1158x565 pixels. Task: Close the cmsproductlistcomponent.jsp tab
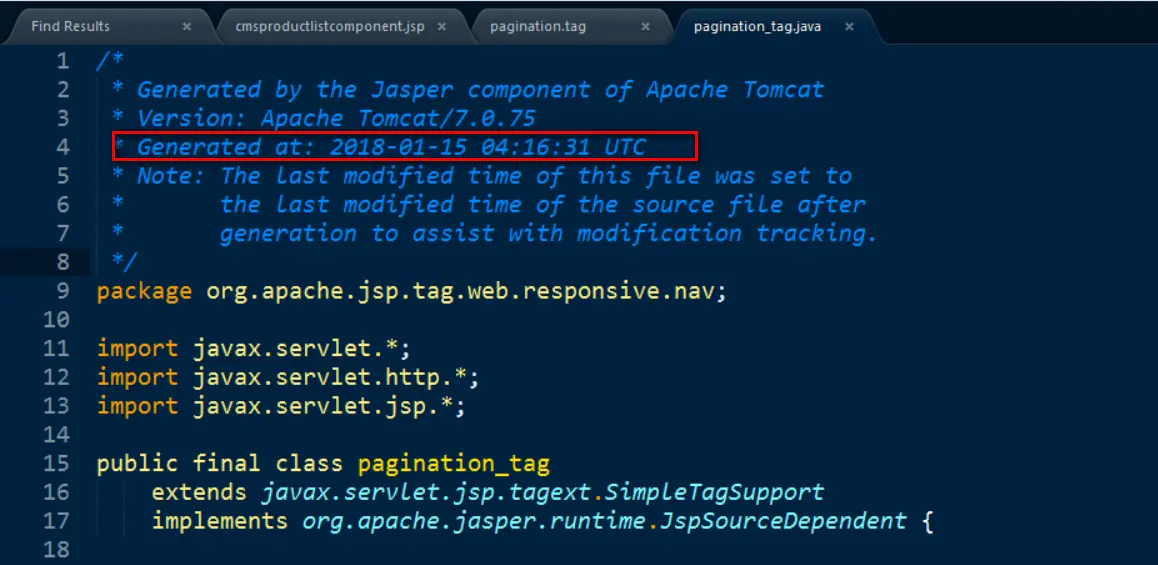click(442, 27)
